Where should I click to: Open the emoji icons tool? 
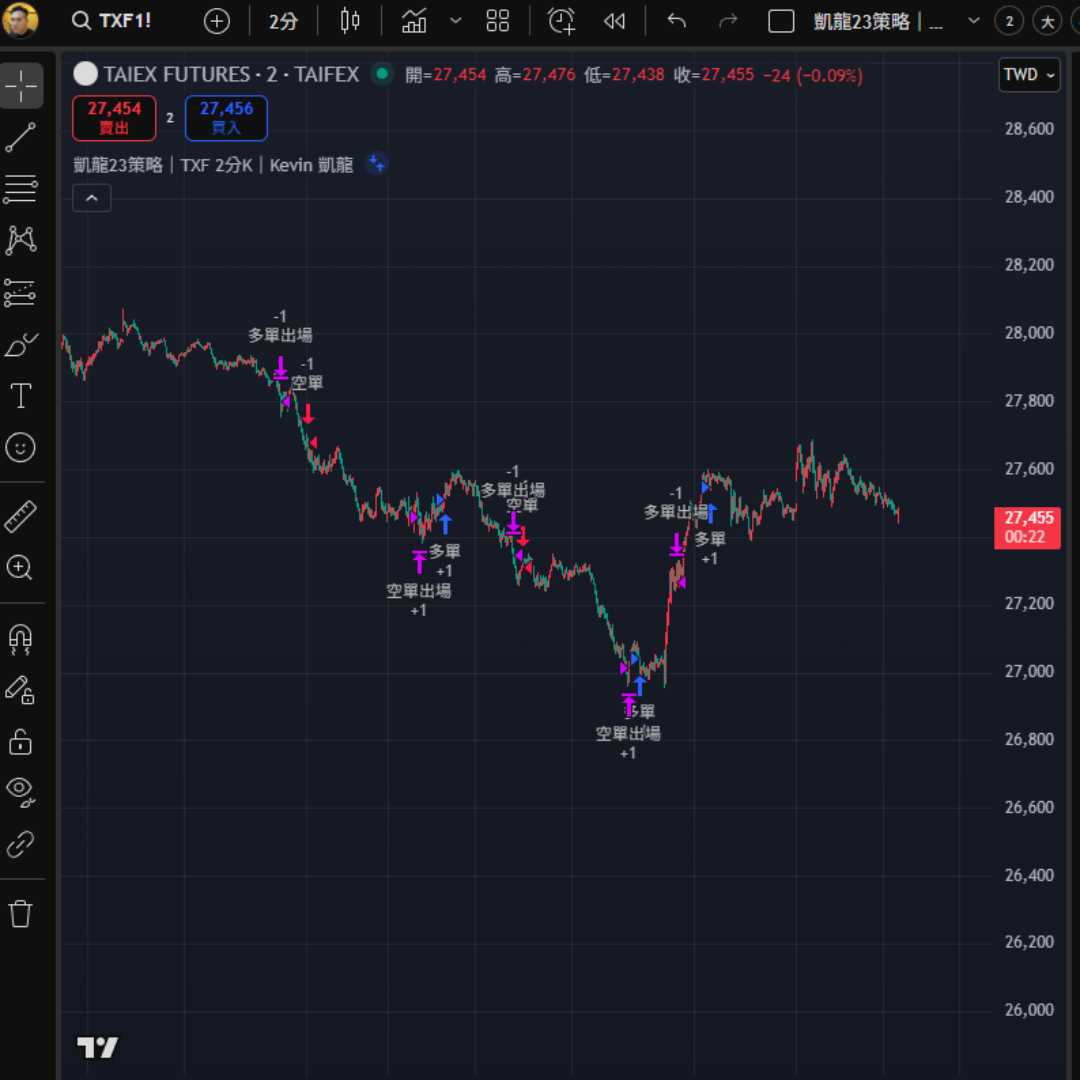21,447
